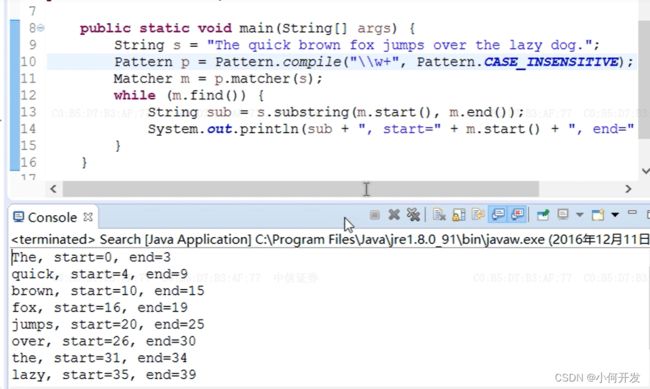This screenshot has width=650, height=389.
Task: Click the CASE_INSENSITIVE constant in code
Action: tap(551, 62)
